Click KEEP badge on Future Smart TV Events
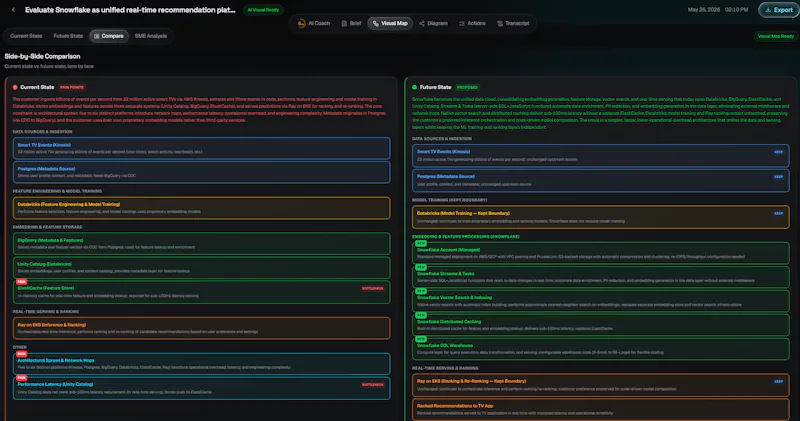The image size is (800, 421). (x=779, y=152)
